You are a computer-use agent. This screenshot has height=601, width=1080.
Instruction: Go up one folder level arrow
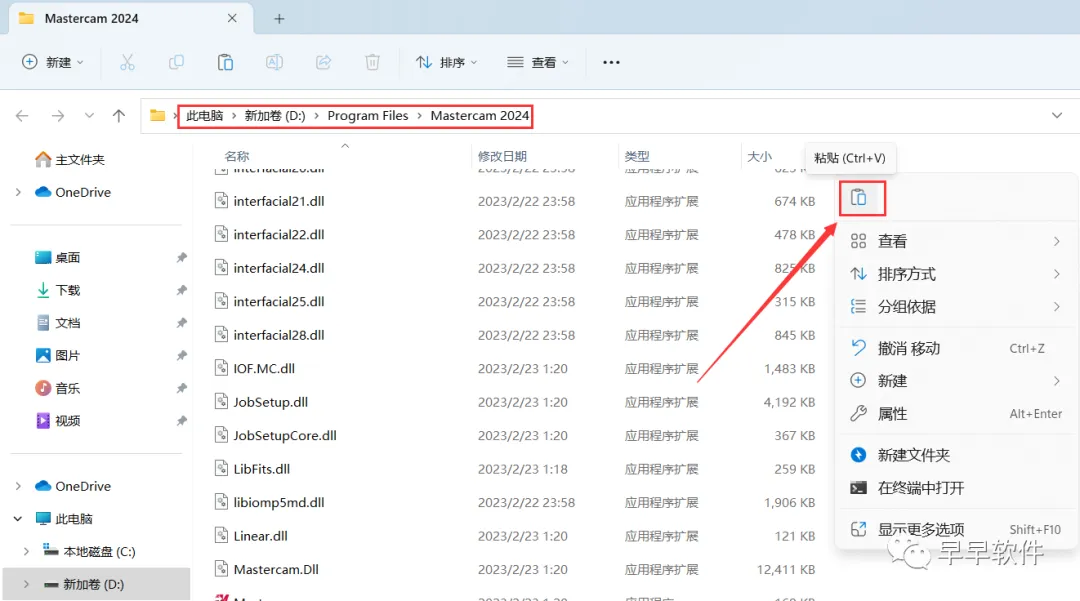click(118, 116)
